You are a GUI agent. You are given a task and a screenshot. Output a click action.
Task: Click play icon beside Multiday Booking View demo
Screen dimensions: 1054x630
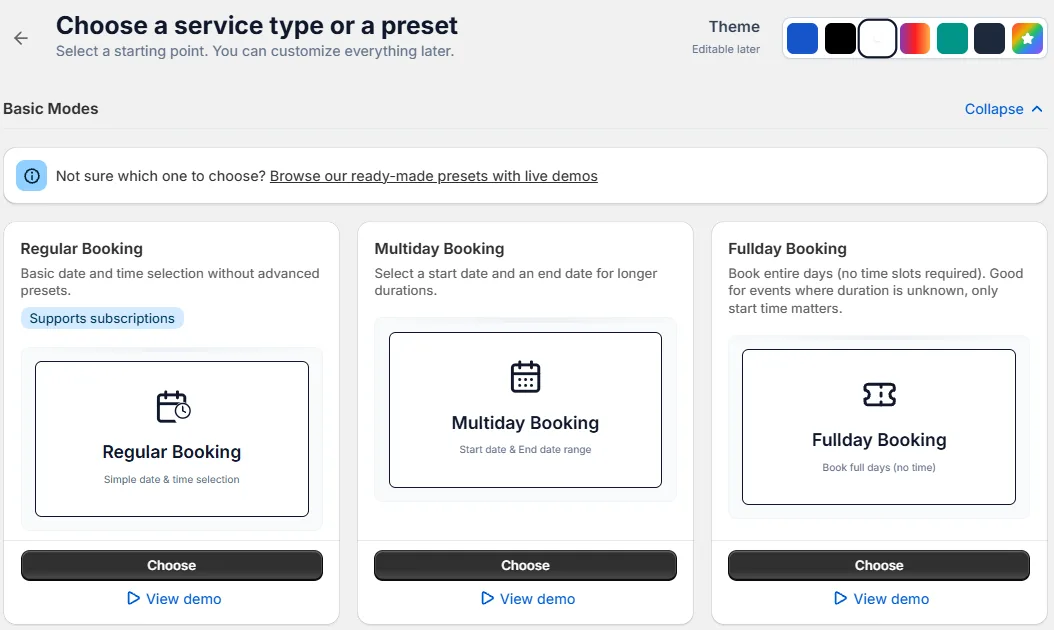coord(487,598)
